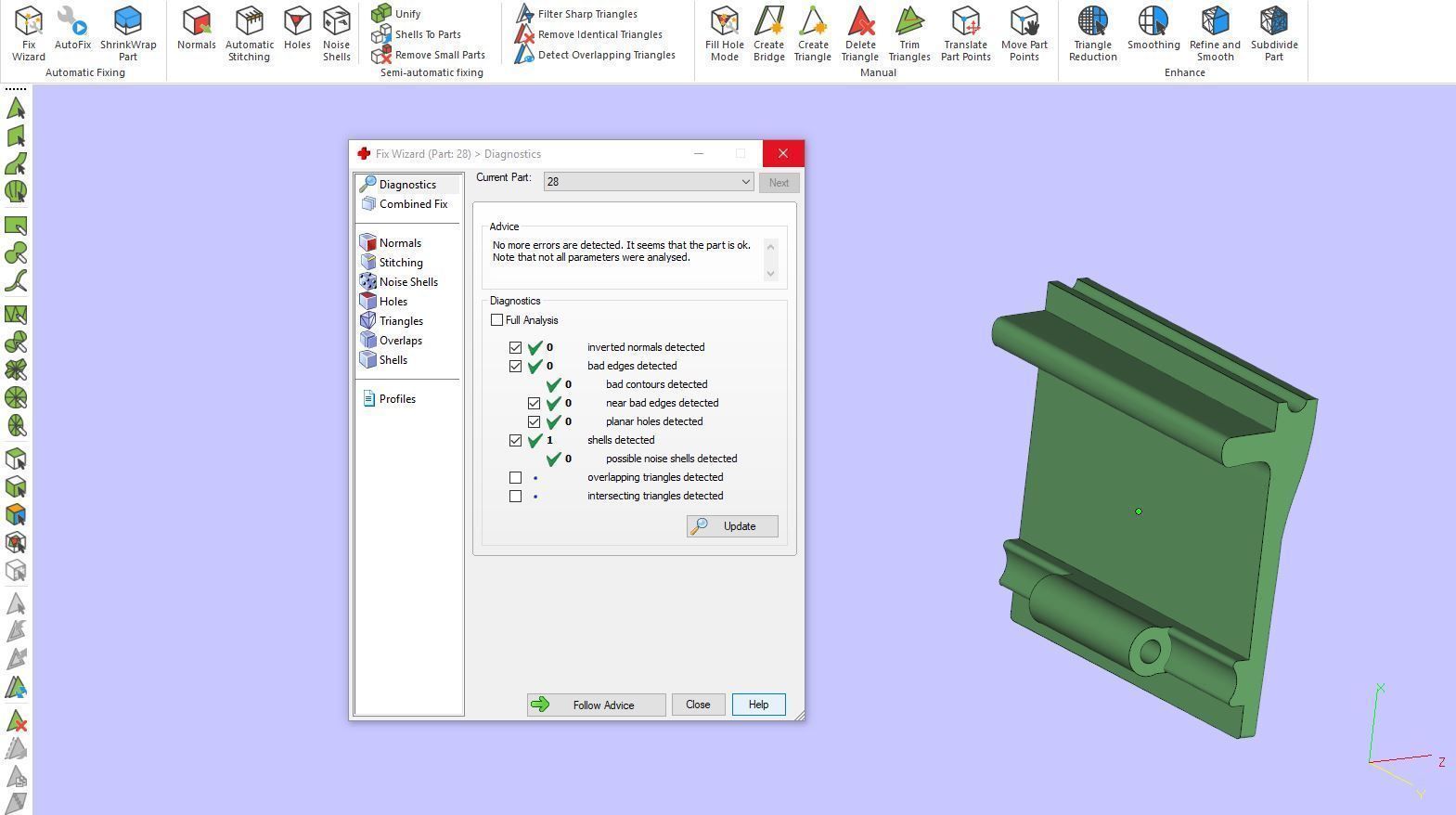
Task: Click ShrinkWrap Part tool
Action: tap(128, 33)
